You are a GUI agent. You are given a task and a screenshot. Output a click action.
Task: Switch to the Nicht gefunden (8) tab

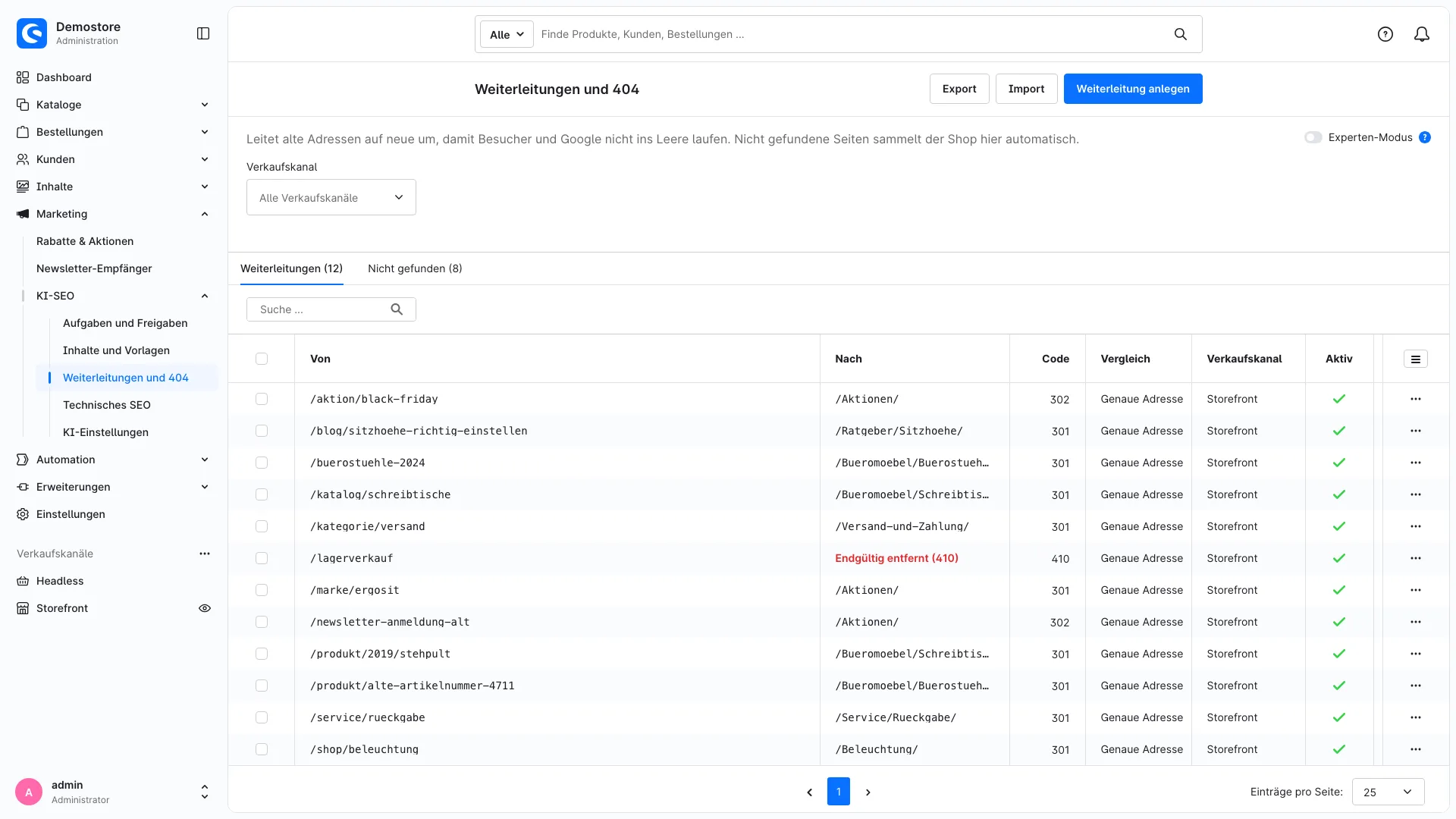coord(415,268)
